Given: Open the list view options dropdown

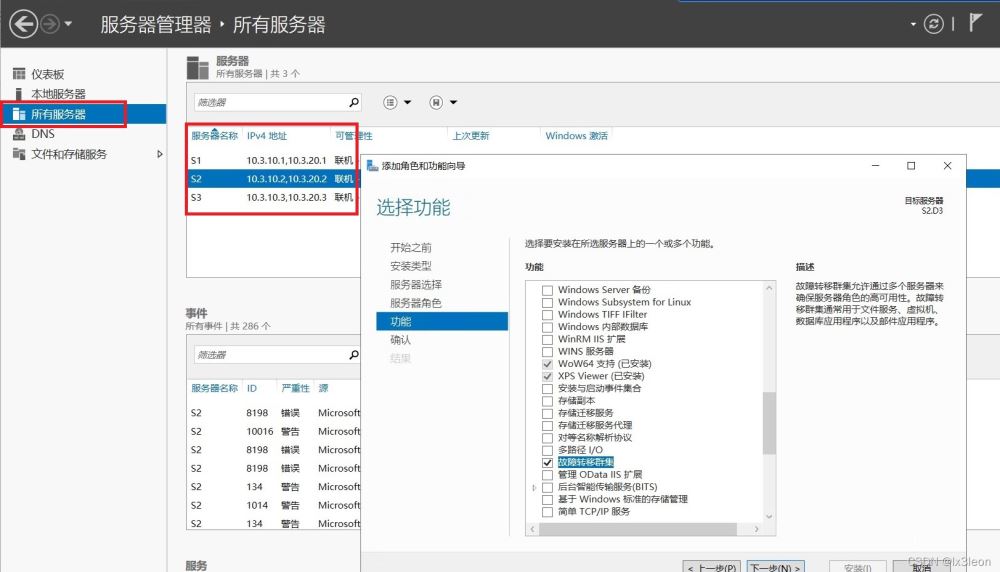Looking at the screenshot, I should coord(397,102).
